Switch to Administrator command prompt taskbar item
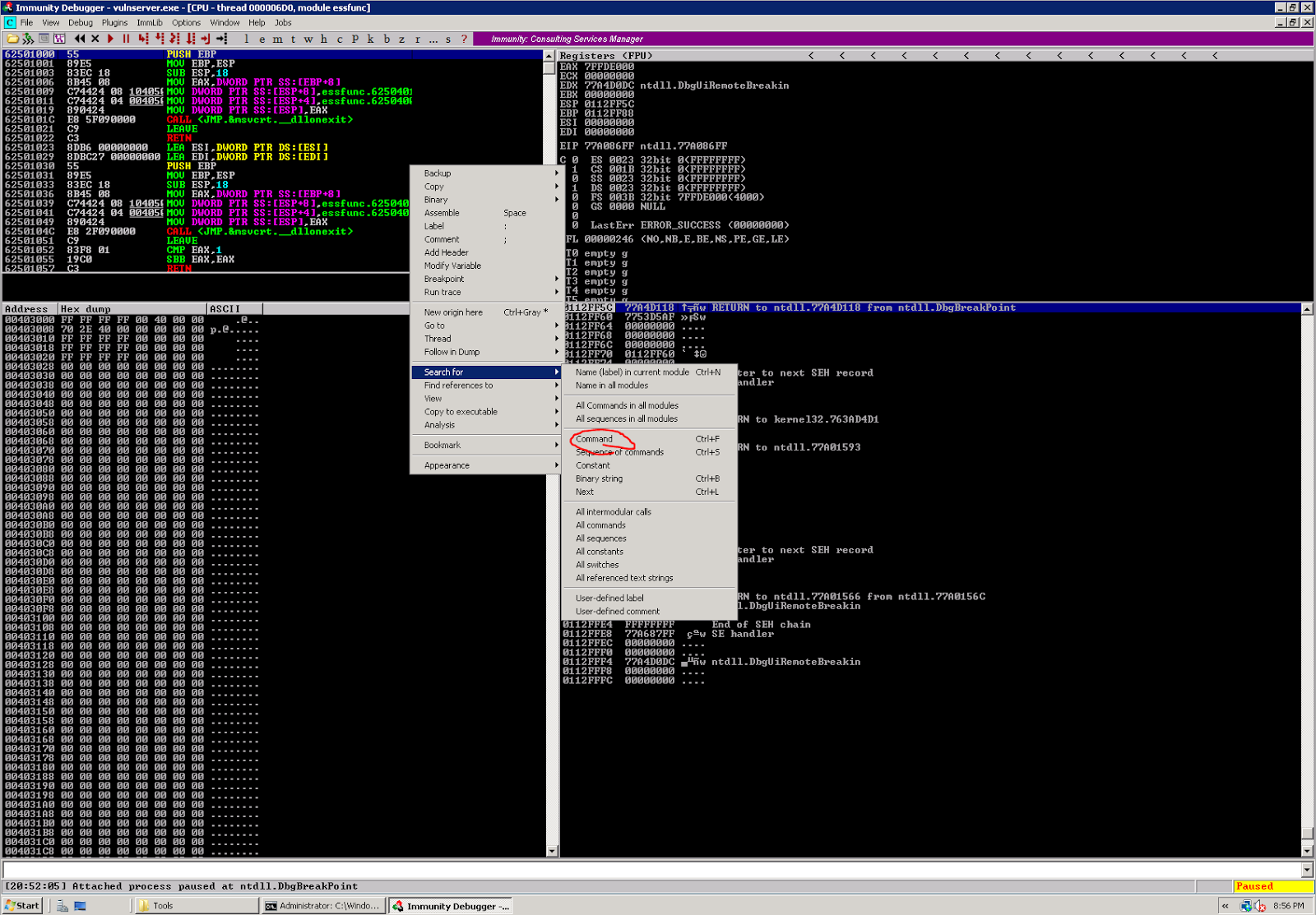 [x=323, y=906]
